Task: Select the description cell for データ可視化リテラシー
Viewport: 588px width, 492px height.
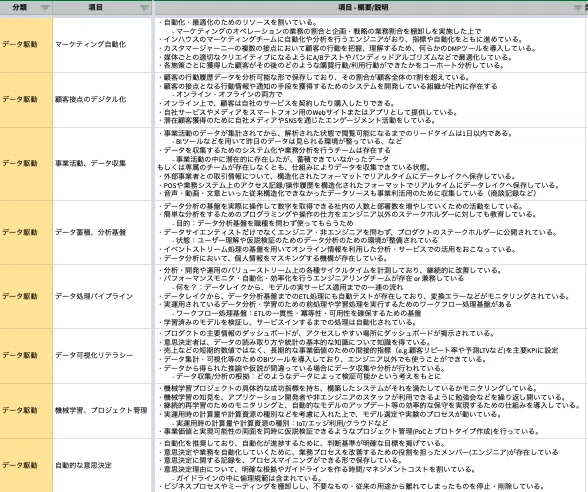Action: coord(371,356)
